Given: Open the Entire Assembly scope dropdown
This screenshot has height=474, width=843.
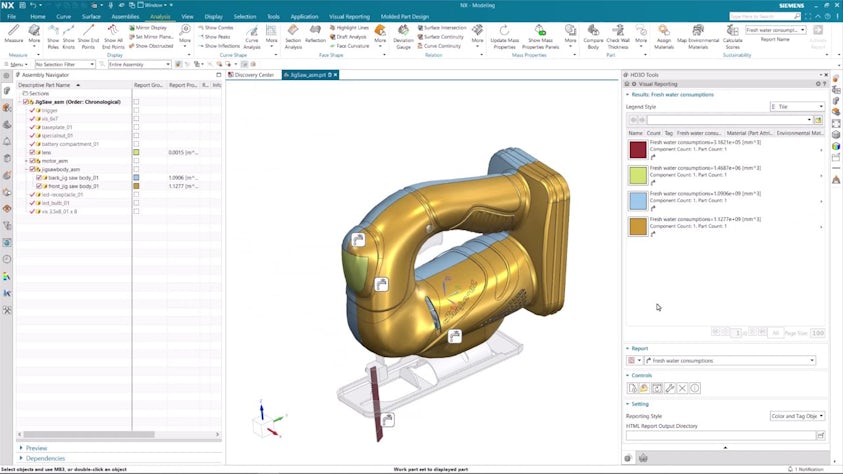Looking at the screenshot, I should (139, 64).
